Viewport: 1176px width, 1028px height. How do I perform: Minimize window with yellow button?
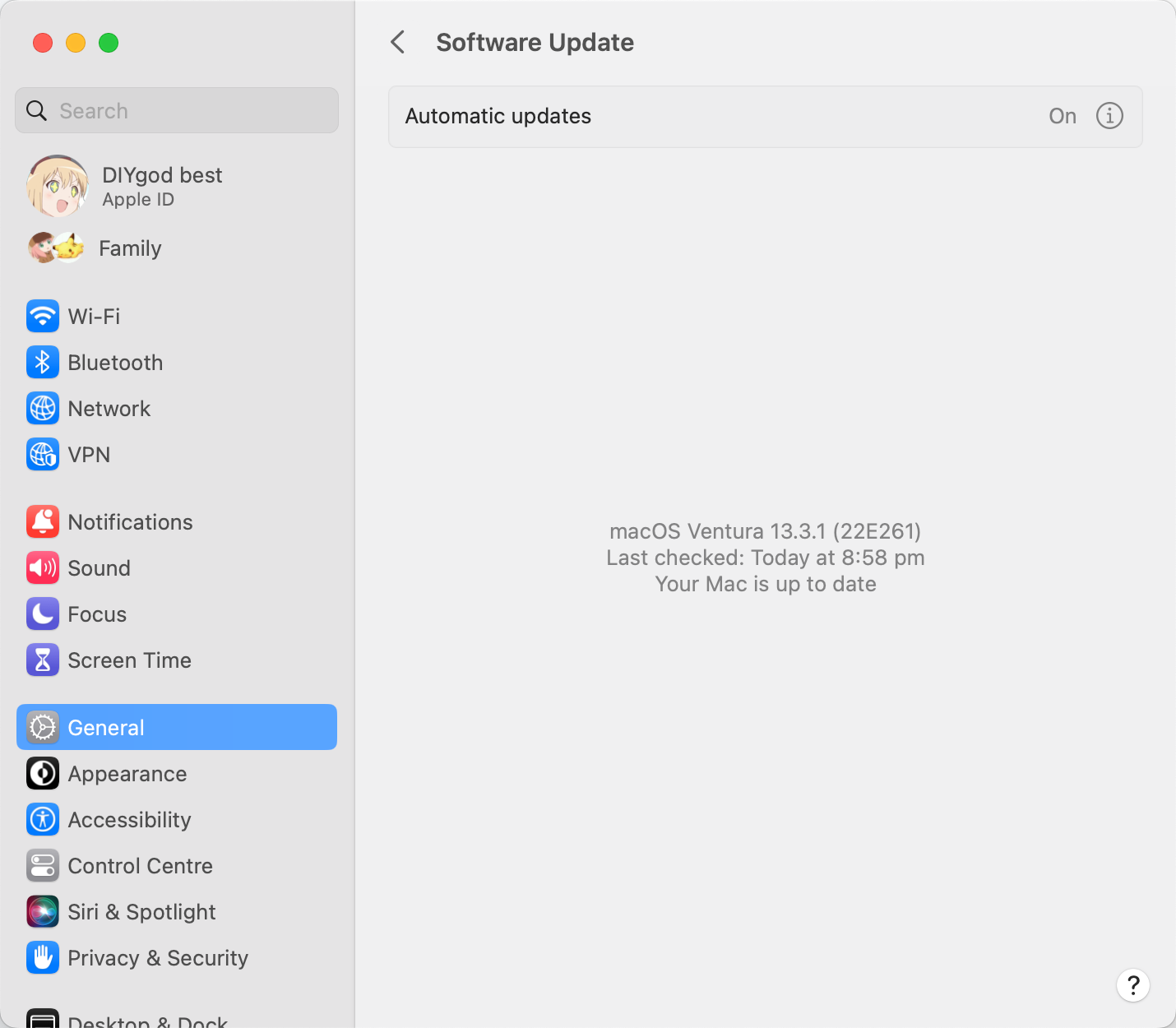(76, 43)
